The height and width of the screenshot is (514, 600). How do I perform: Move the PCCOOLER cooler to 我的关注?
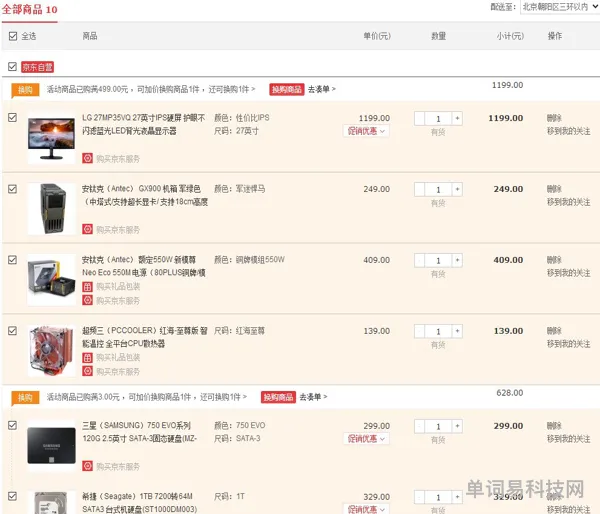pos(569,344)
